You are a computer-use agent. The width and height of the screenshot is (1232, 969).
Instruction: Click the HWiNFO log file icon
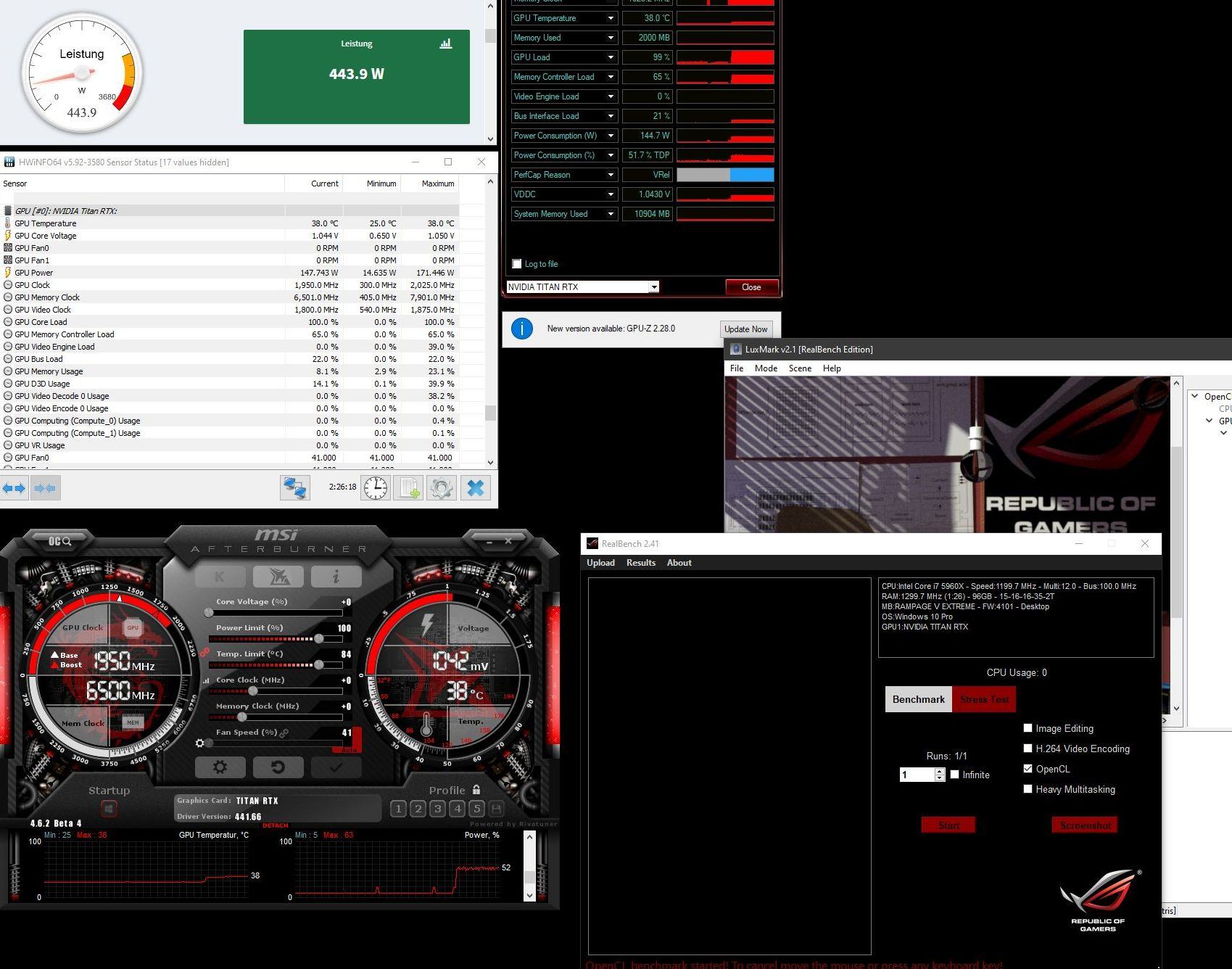pos(408,487)
